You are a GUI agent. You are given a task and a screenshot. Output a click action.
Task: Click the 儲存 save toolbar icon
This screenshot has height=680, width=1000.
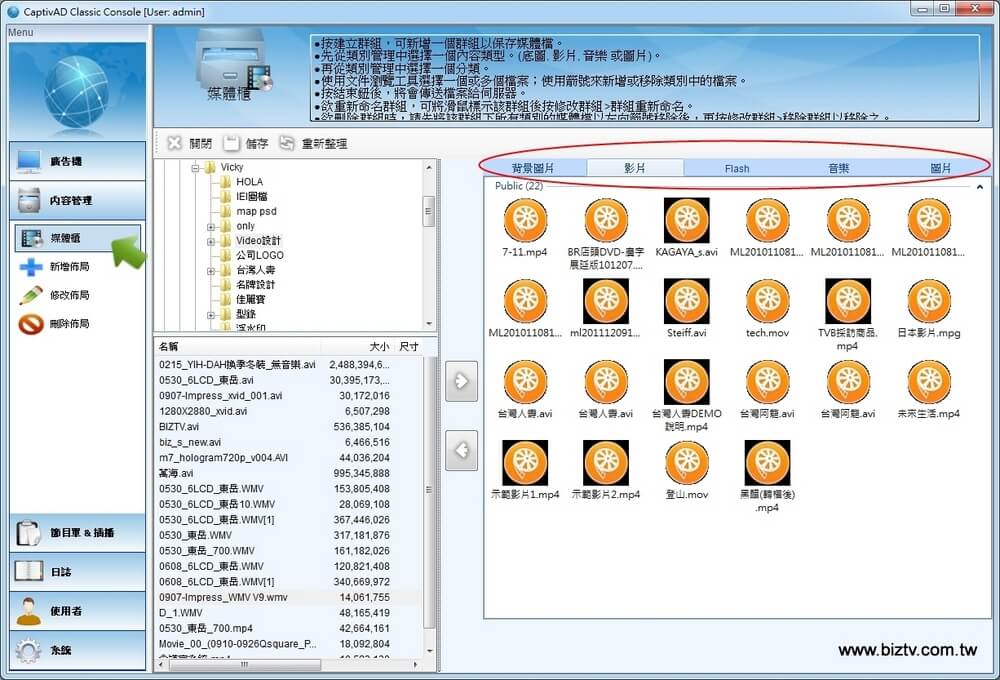point(232,143)
